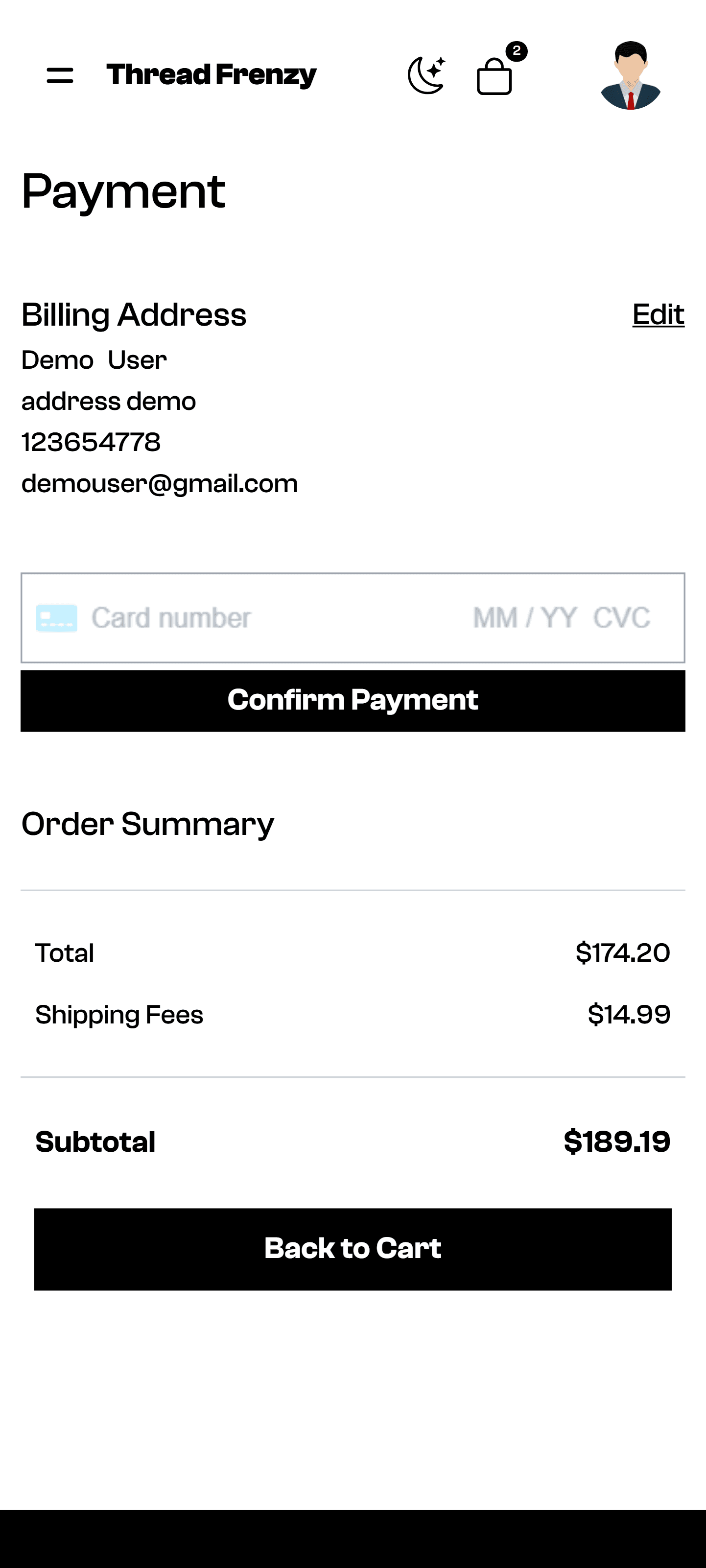Click the credit card icon
This screenshot has width=706, height=1568.
click(57, 618)
